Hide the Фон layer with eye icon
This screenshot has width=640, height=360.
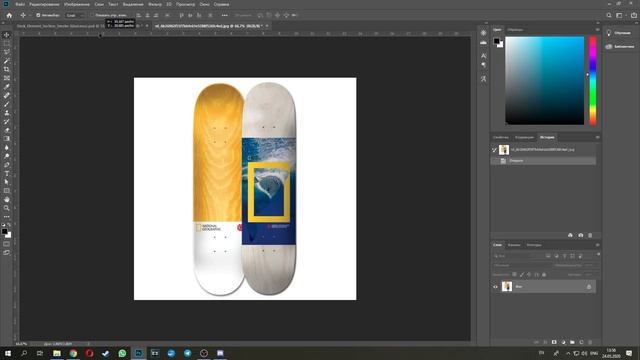pos(495,287)
